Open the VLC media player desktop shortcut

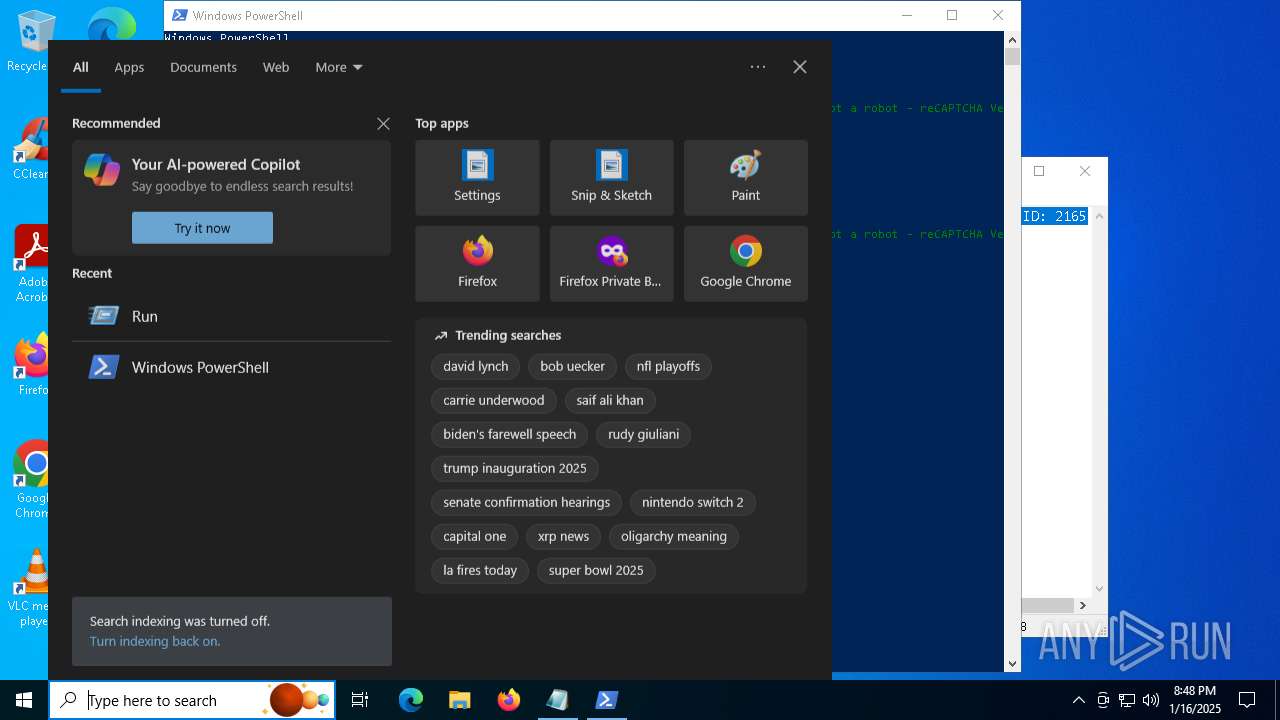coord(31,588)
